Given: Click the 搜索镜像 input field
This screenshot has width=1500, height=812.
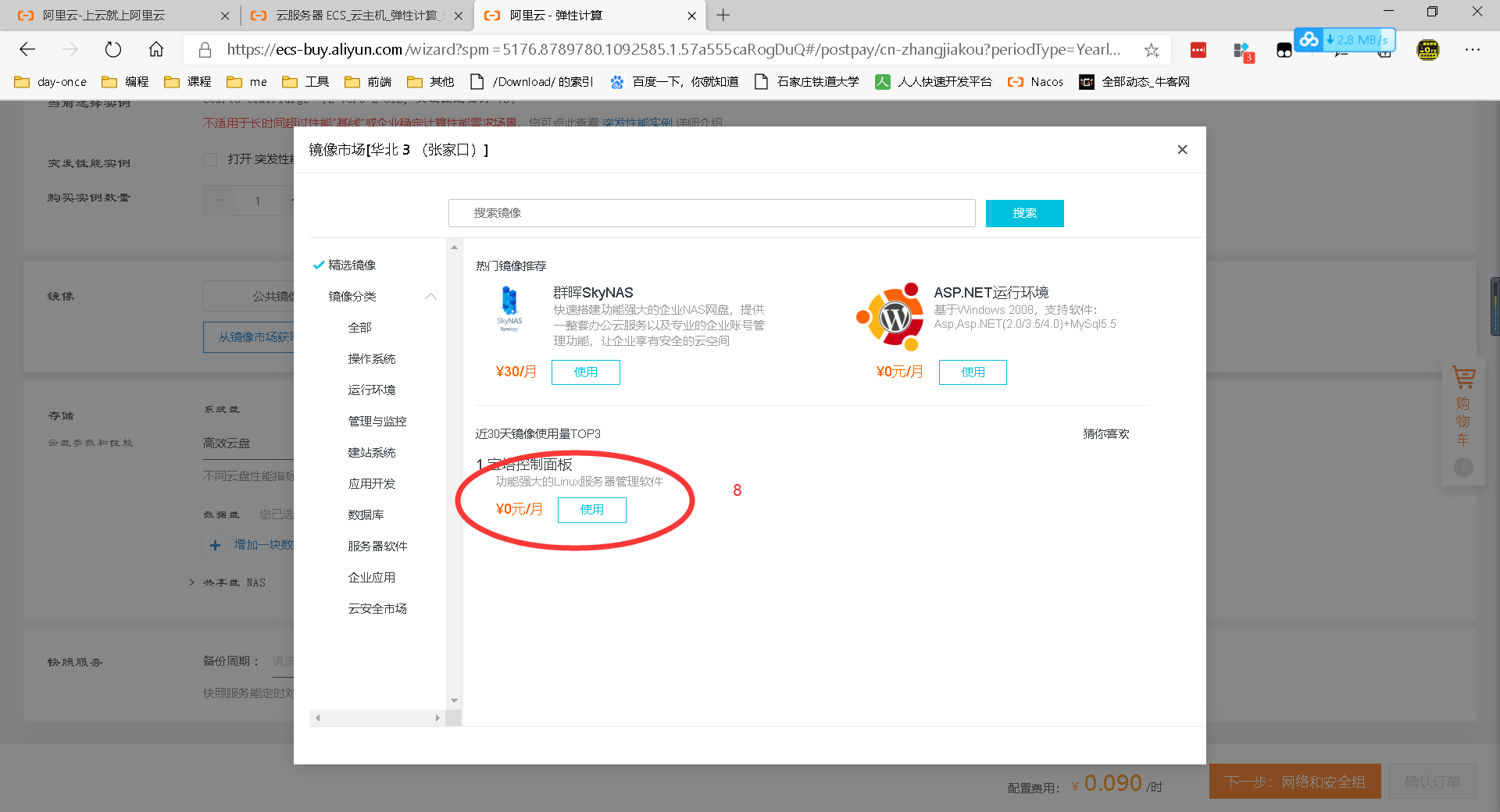Looking at the screenshot, I should [712, 213].
